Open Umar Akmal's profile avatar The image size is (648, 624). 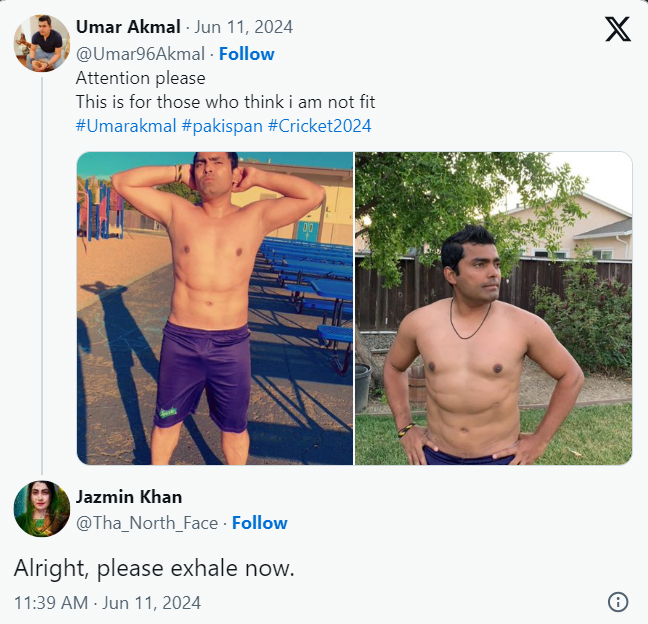point(41,43)
